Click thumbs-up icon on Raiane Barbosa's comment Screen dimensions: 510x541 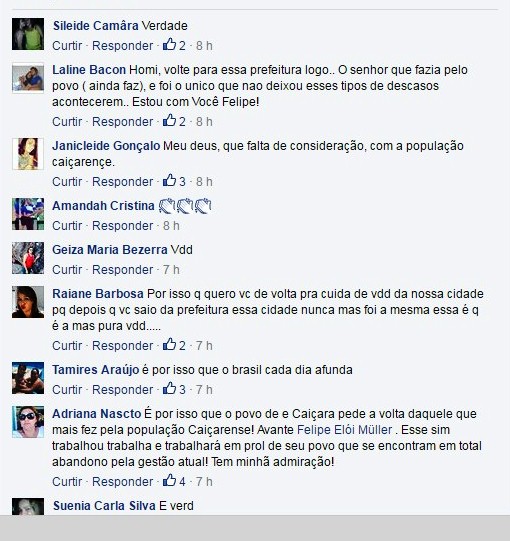[169, 344]
